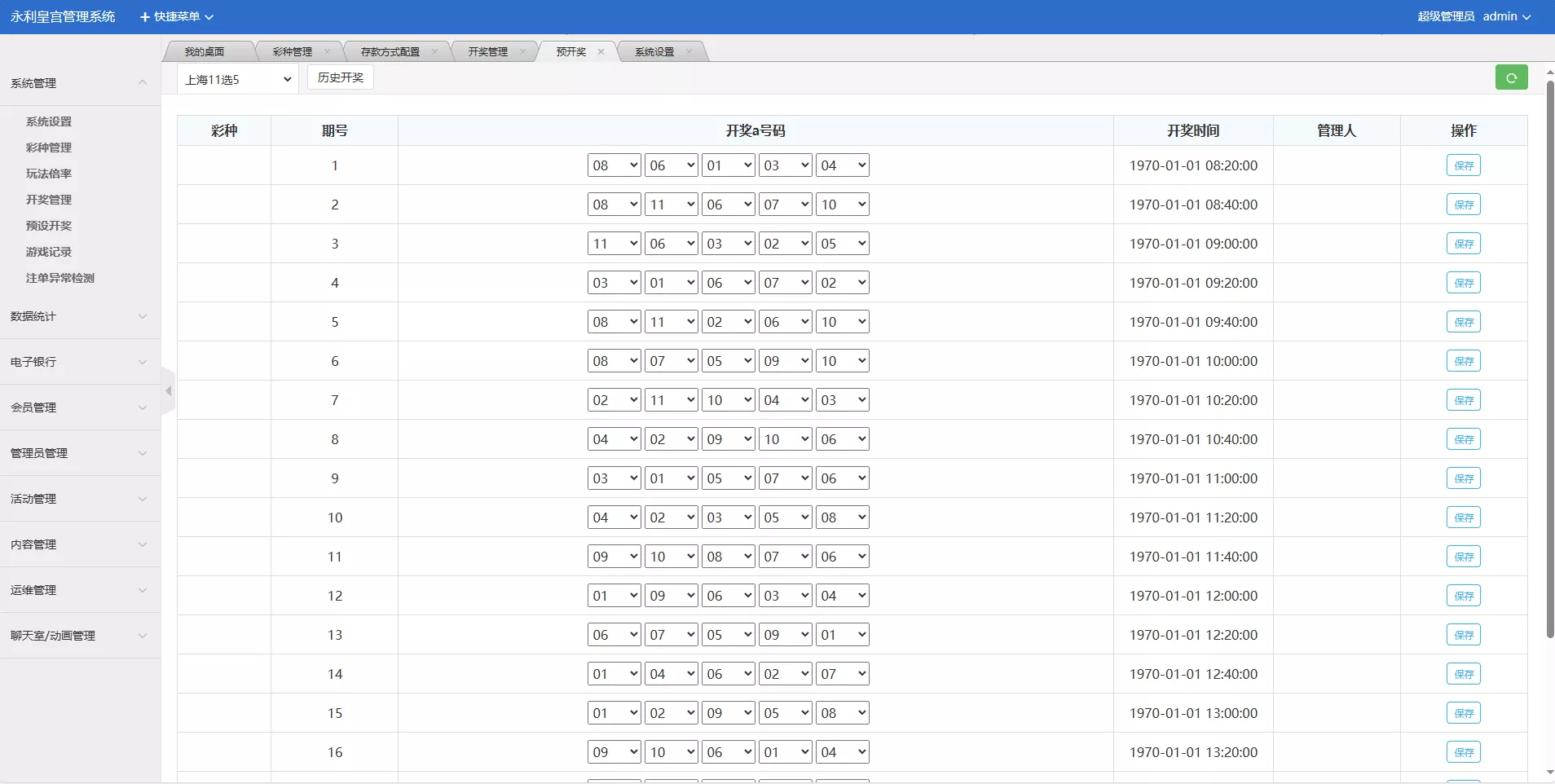Image resolution: width=1555 pixels, height=784 pixels.
Task: Expand the 数据统计 sidebar section
Action: coord(79,316)
